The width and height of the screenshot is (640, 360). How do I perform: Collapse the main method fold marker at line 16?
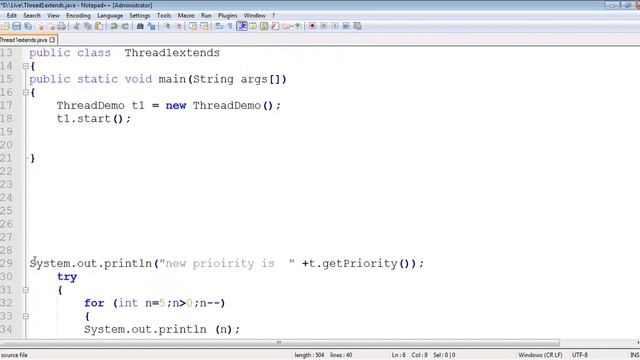[26, 93]
